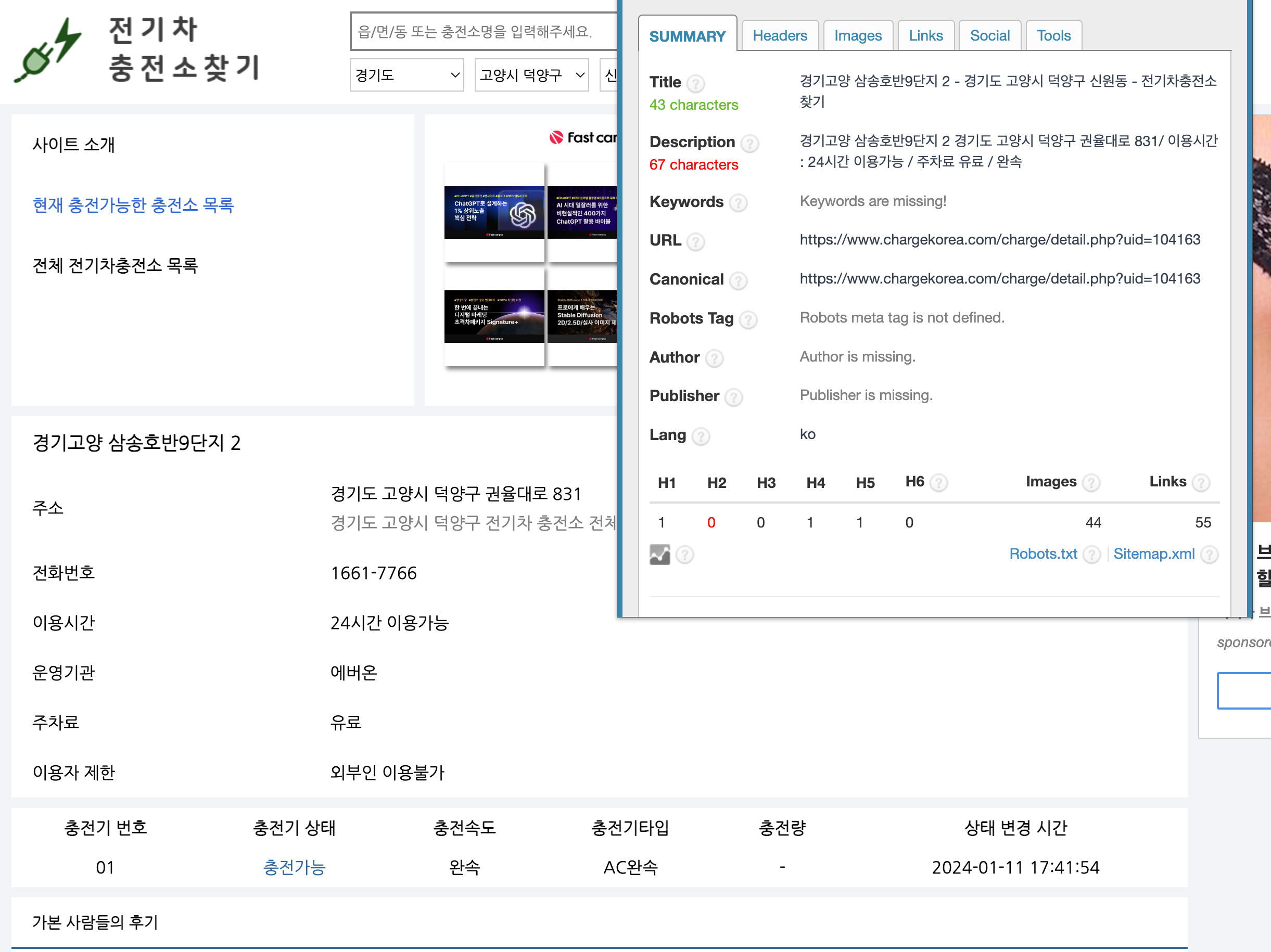Screen dimensions: 1271x952
Task: Open the Sitemap.xml link
Action: (1154, 554)
